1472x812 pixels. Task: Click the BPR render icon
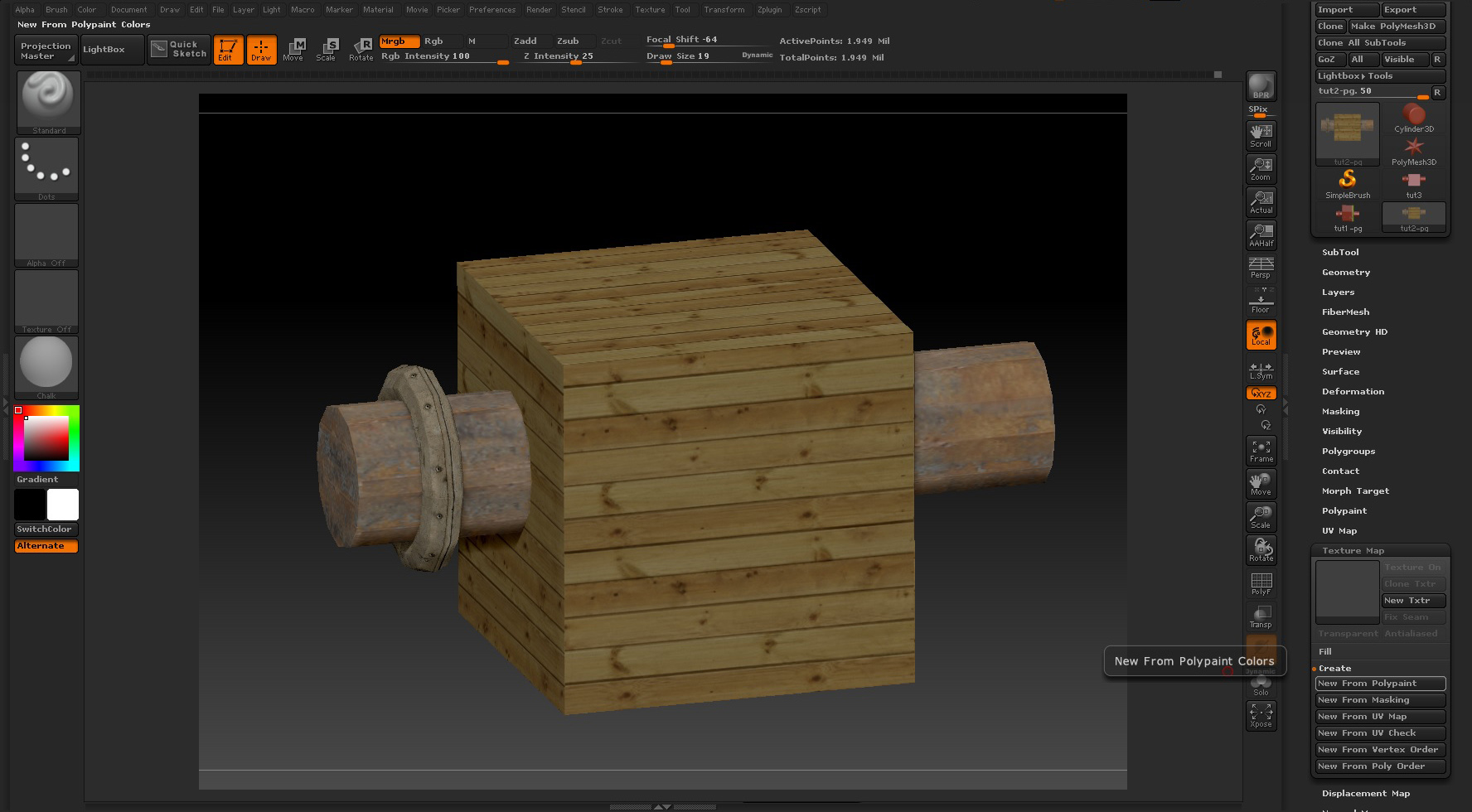(1261, 86)
